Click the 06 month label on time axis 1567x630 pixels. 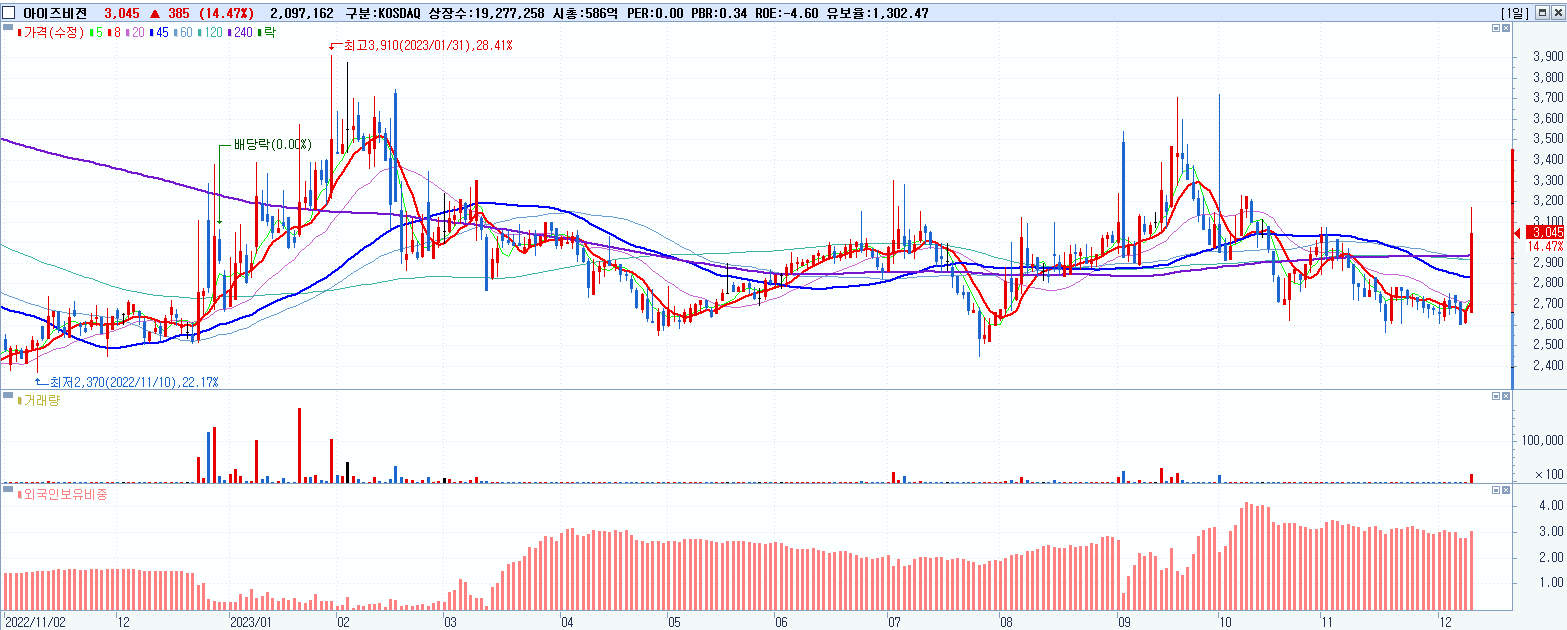pos(782,621)
